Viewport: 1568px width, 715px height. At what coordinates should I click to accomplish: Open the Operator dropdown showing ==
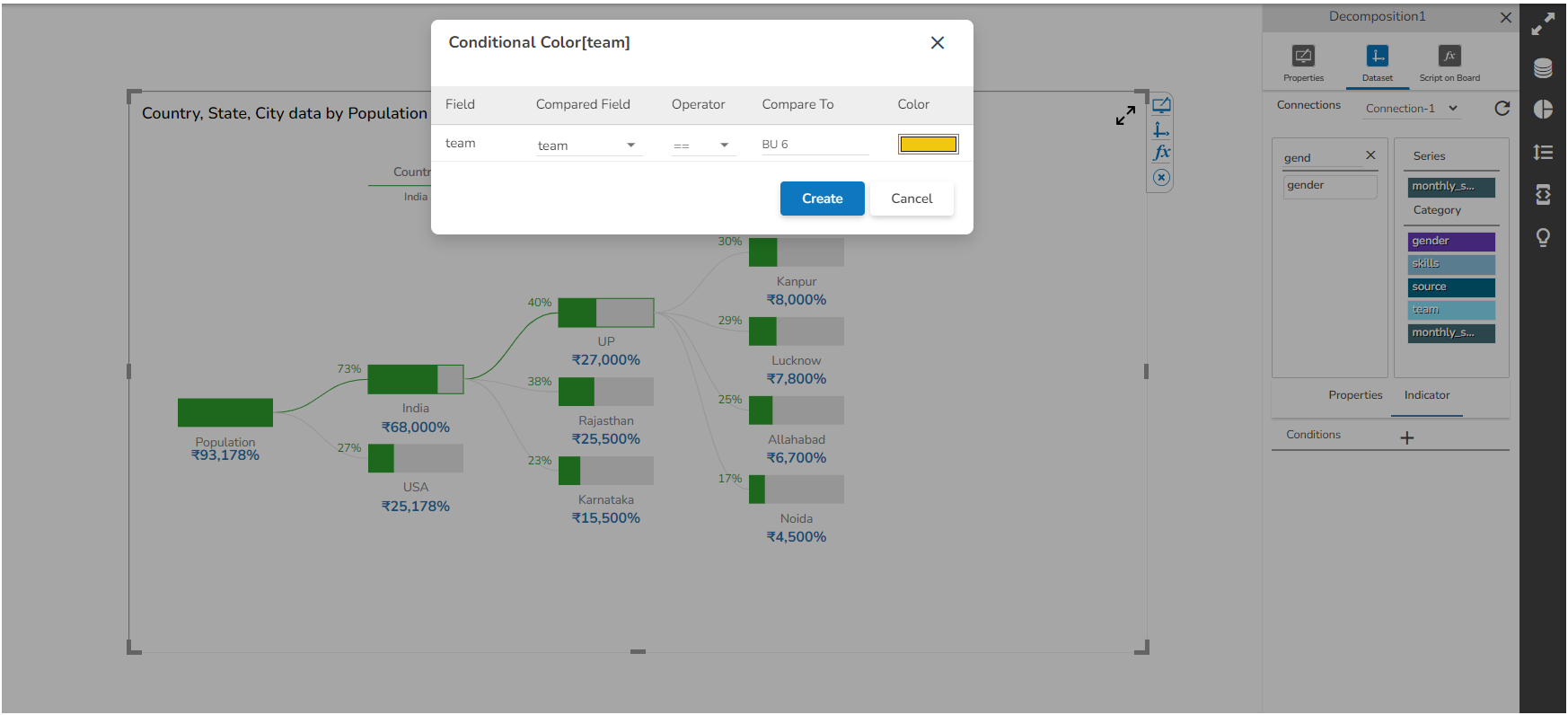(x=703, y=146)
